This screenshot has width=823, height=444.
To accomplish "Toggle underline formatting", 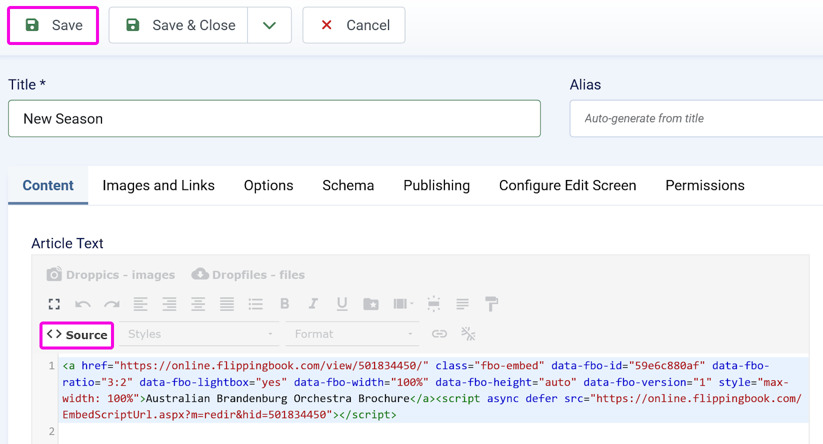I will pos(342,304).
